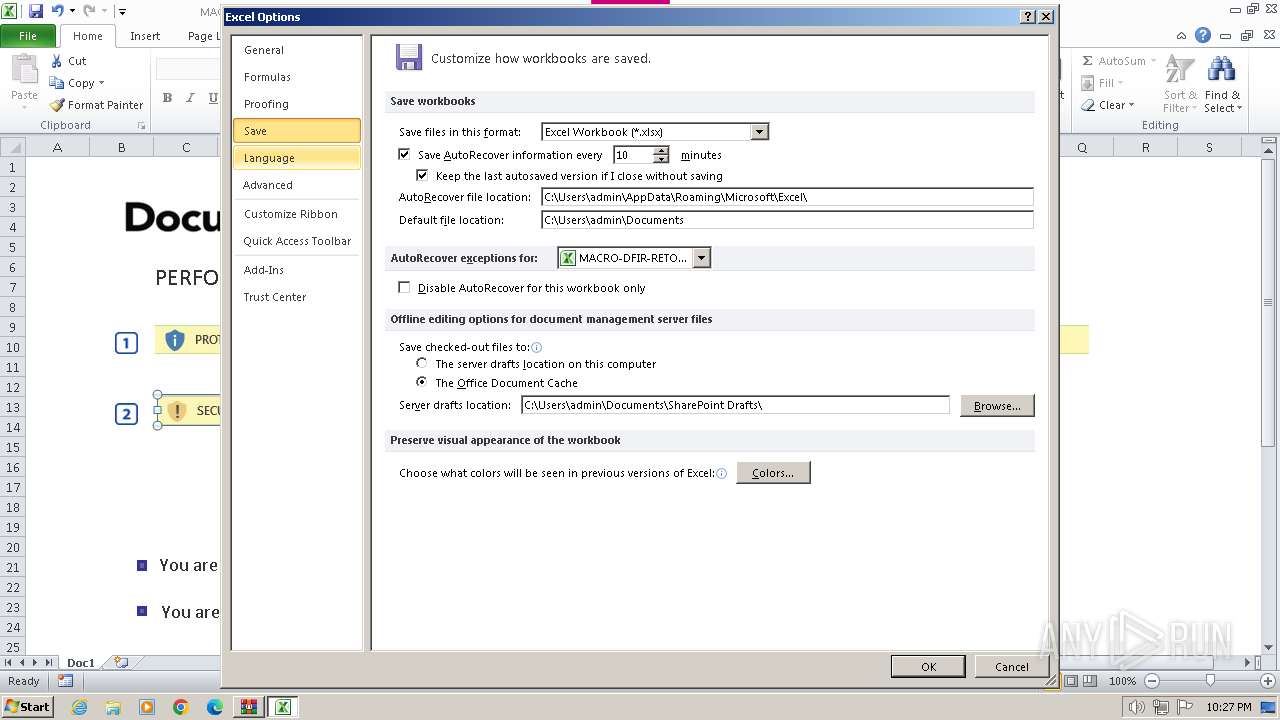Viewport: 1280px width, 720px height.
Task: Select the Doc1 sheet tab
Action: (x=80, y=662)
